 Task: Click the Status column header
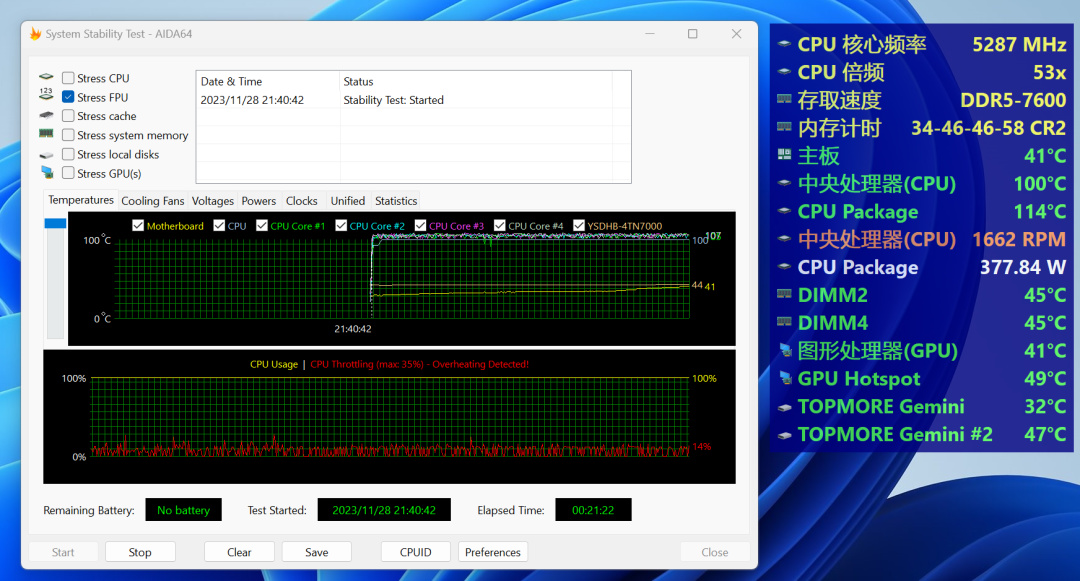[476, 81]
